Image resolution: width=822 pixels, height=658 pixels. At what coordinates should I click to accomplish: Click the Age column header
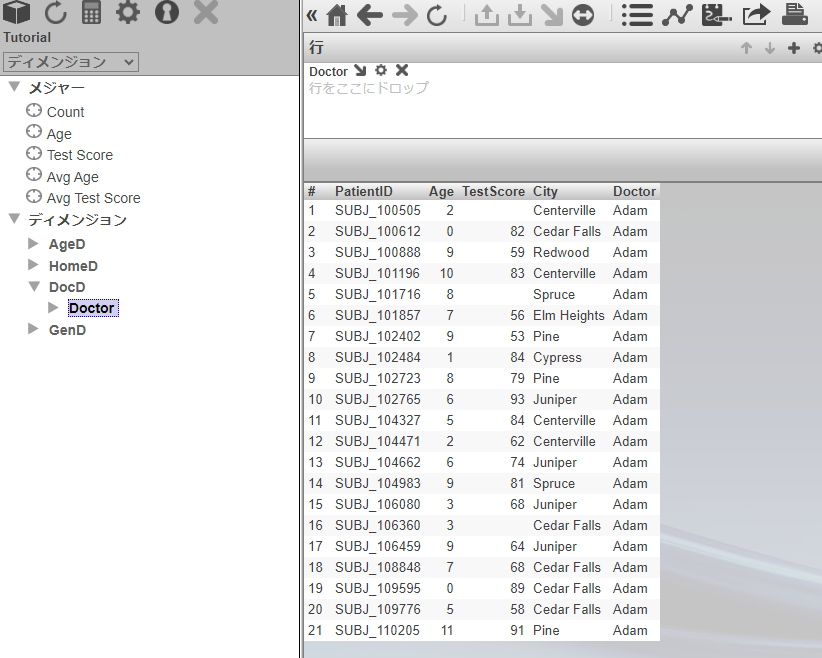click(x=441, y=191)
